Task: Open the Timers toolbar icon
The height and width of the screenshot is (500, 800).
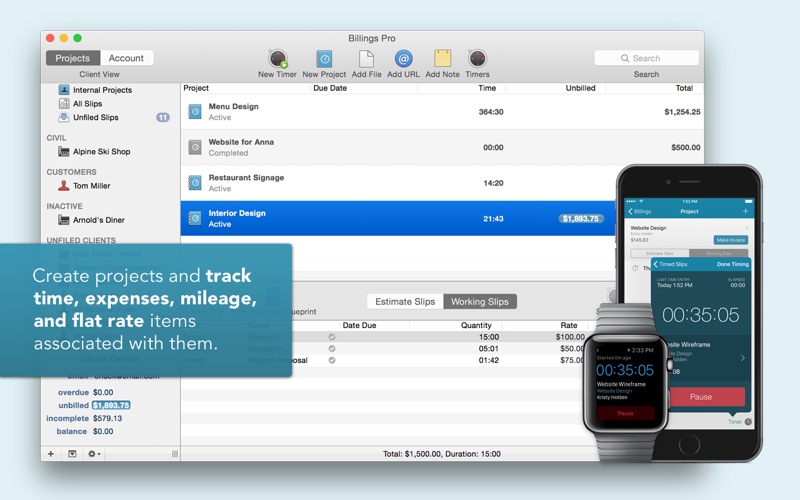Action: point(478,59)
